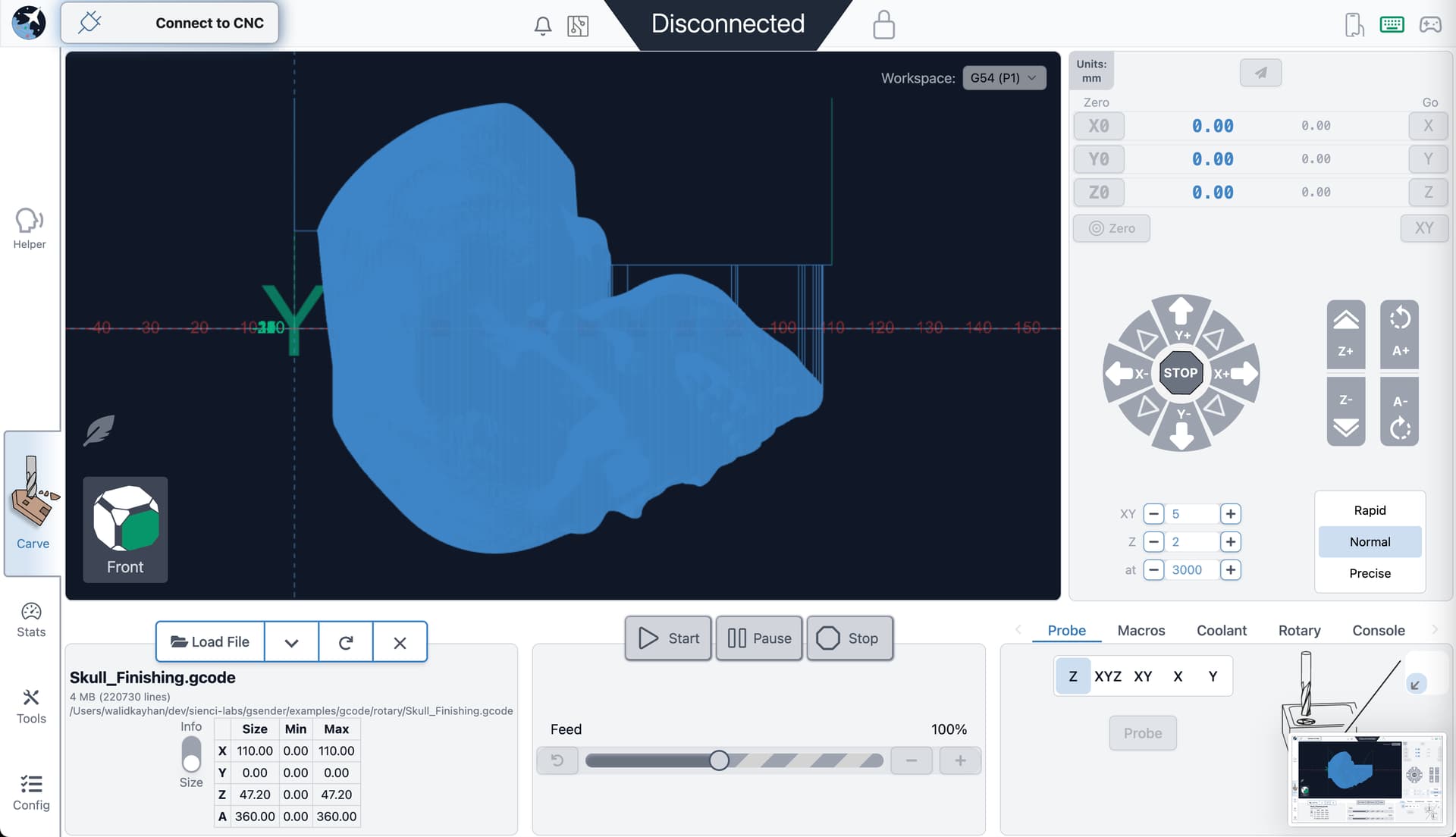Viewport: 1456px width, 837px height.
Task: Click the notification bell icon
Action: point(542,26)
